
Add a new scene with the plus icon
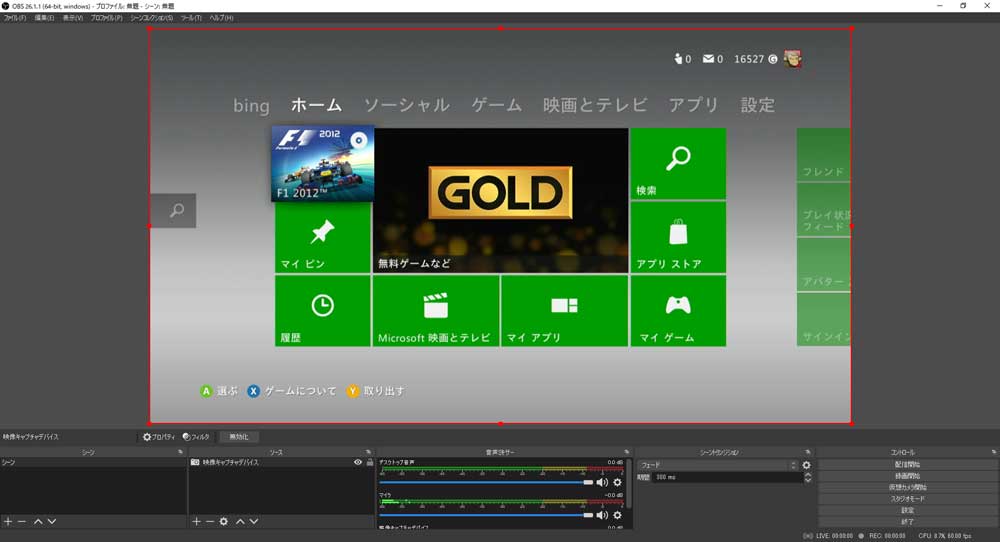[8, 521]
